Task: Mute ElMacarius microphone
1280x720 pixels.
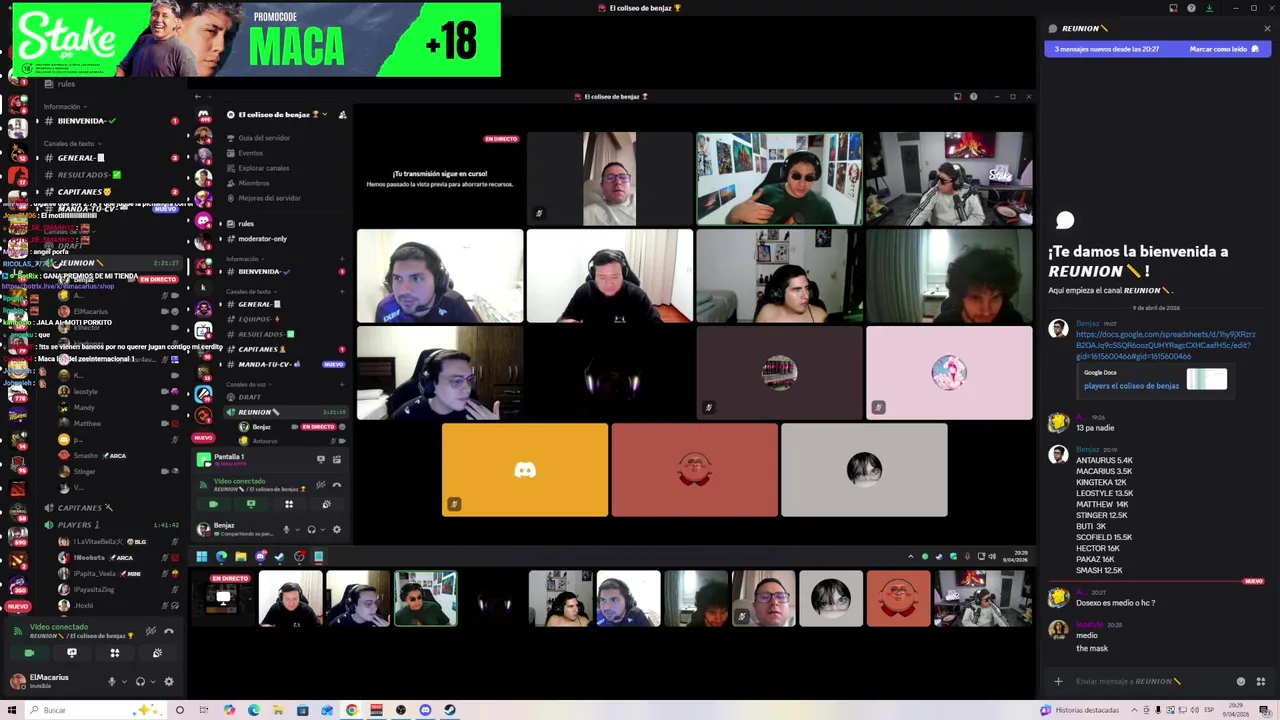Action: click(x=112, y=681)
